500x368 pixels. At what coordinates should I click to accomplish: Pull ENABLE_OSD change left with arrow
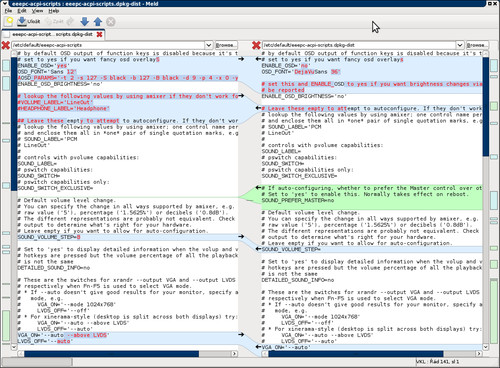point(258,59)
